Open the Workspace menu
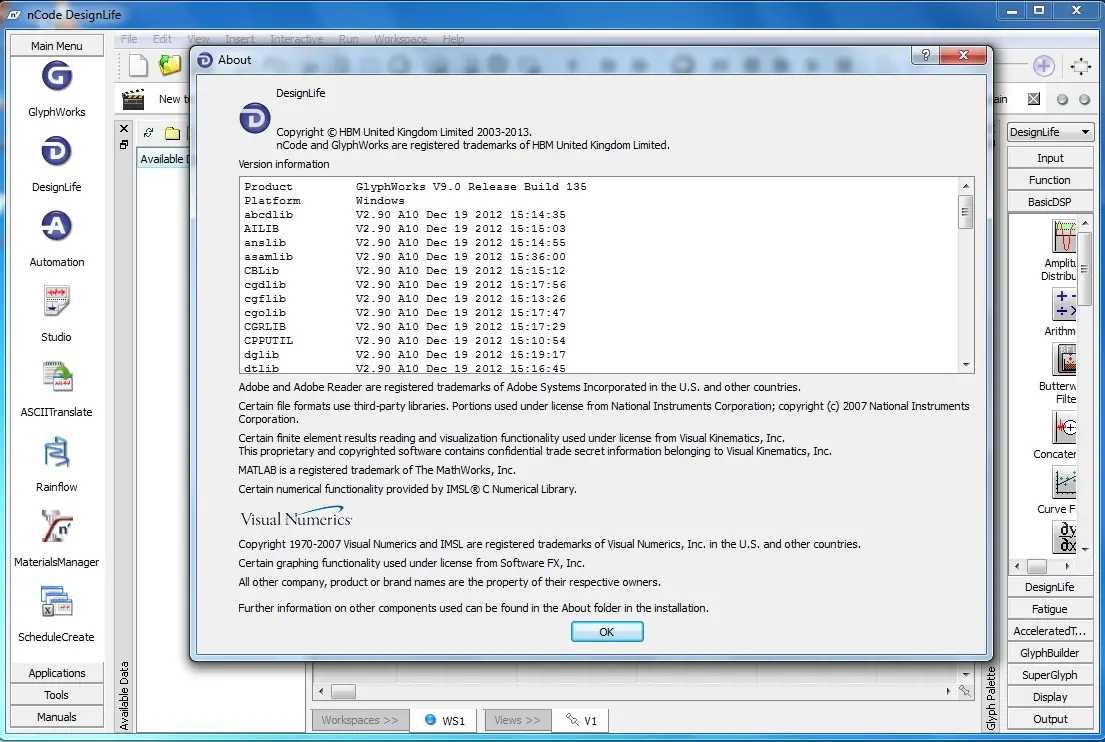Image resolution: width=1105 pixels, height=742 pixels. tap(400, 39)
